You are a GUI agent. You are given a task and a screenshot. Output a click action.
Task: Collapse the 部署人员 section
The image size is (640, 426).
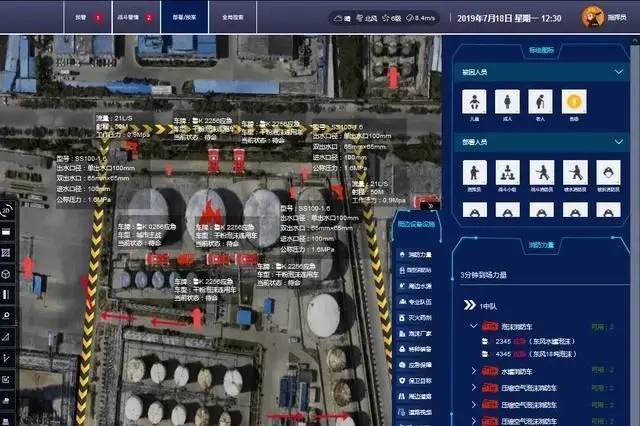(x=619, y=142)
